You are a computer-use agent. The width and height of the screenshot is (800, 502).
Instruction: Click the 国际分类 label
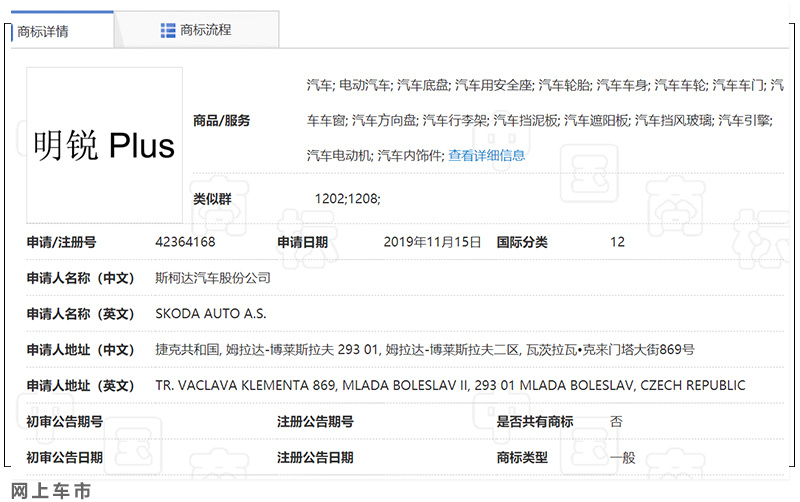pyautogui.click(x=522, y=242)
